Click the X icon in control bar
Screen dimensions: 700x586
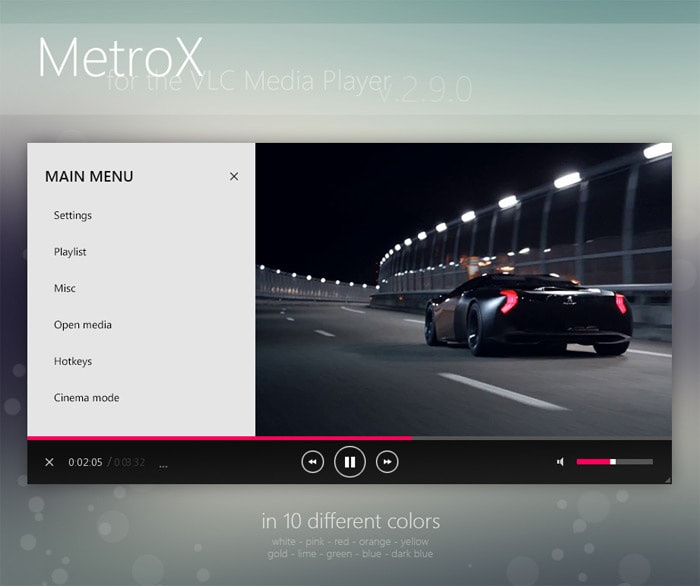click(x=49, y=462)
